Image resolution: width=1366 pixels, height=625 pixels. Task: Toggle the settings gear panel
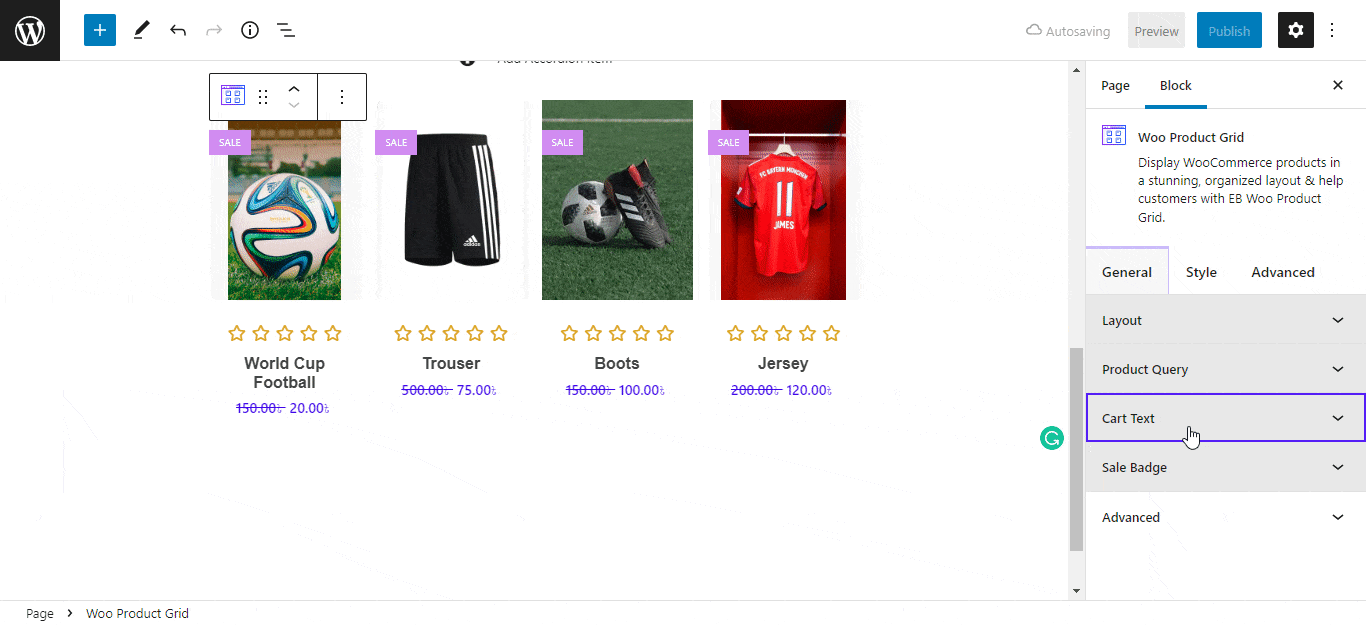coord(1296,30)
